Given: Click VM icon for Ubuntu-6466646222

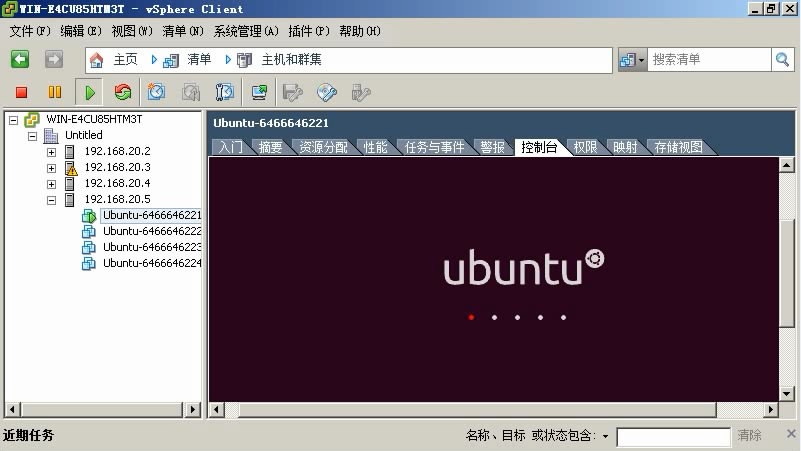Looking at the screenshot, I should 89,231.
